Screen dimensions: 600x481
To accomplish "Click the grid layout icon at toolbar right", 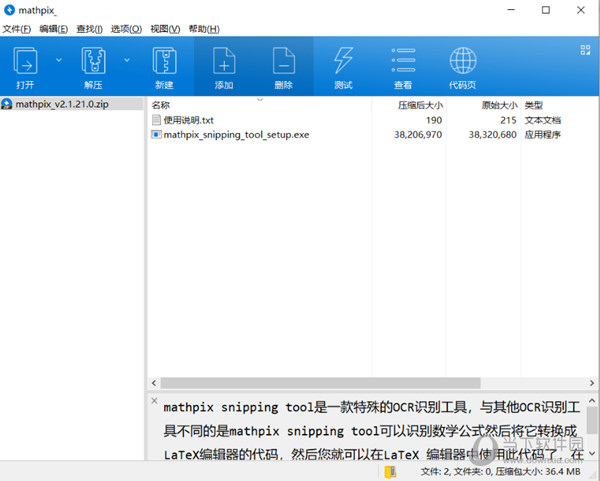I will click(585, 50).
